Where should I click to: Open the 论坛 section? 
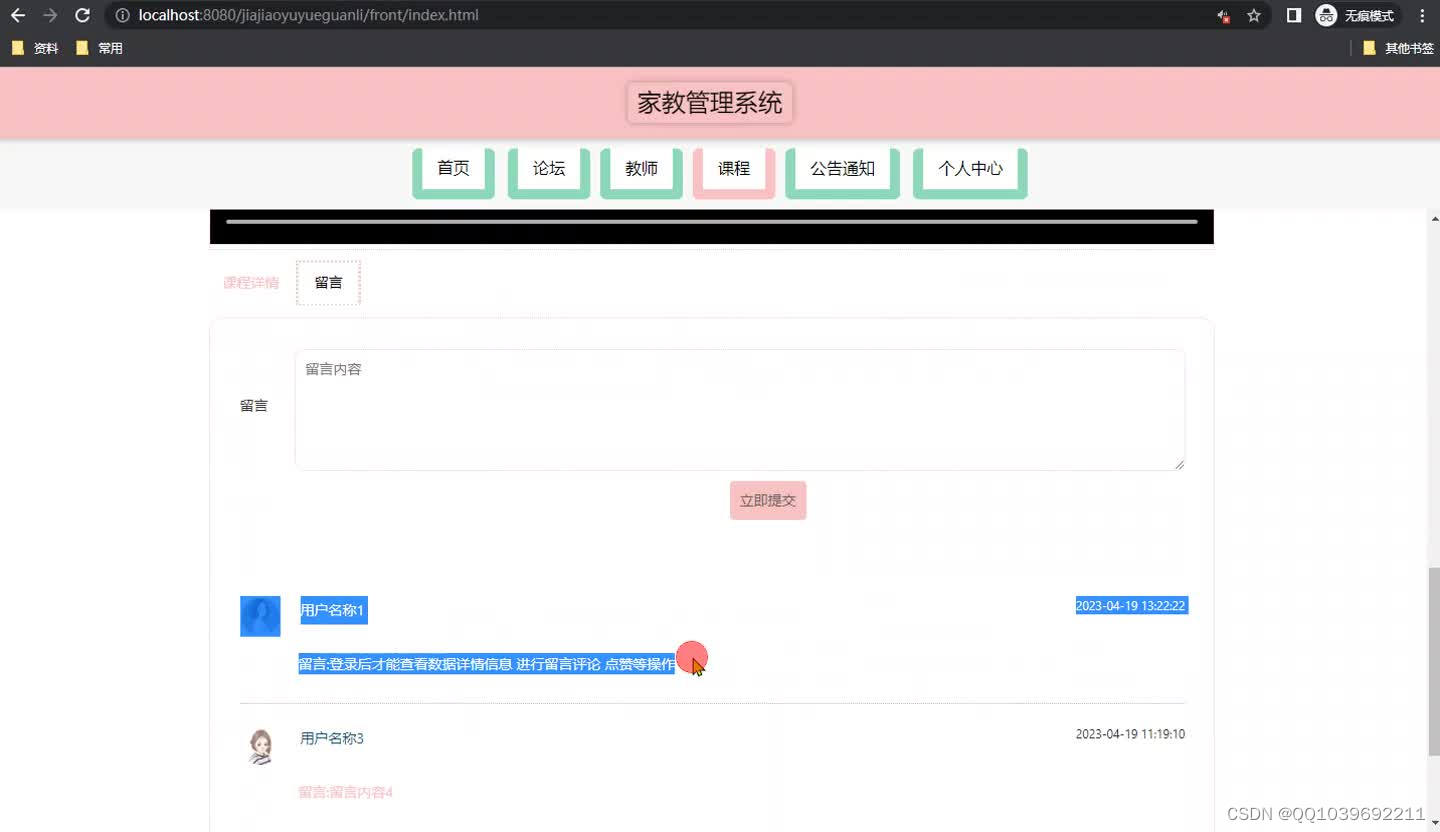click(547, 169)
